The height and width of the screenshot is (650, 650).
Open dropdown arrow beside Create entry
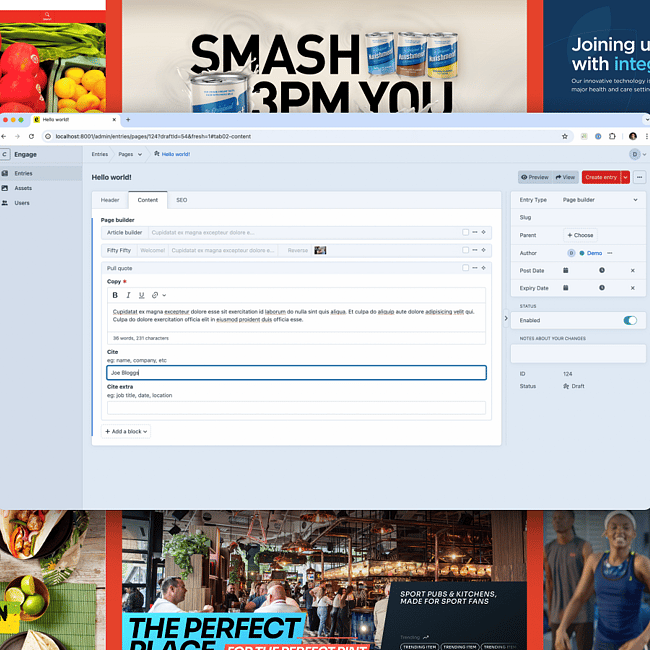(x=625, y=177)
